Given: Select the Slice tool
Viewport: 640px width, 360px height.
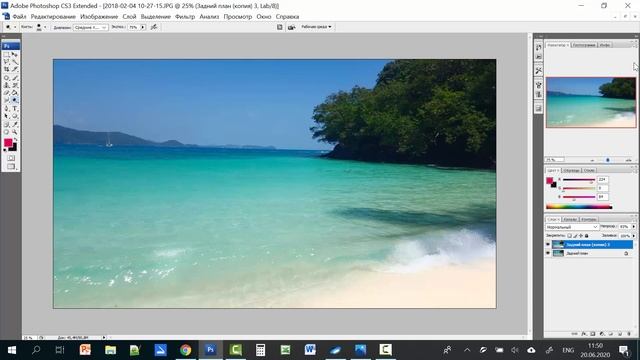Looking at the screenshot, I should click(14, 69).
